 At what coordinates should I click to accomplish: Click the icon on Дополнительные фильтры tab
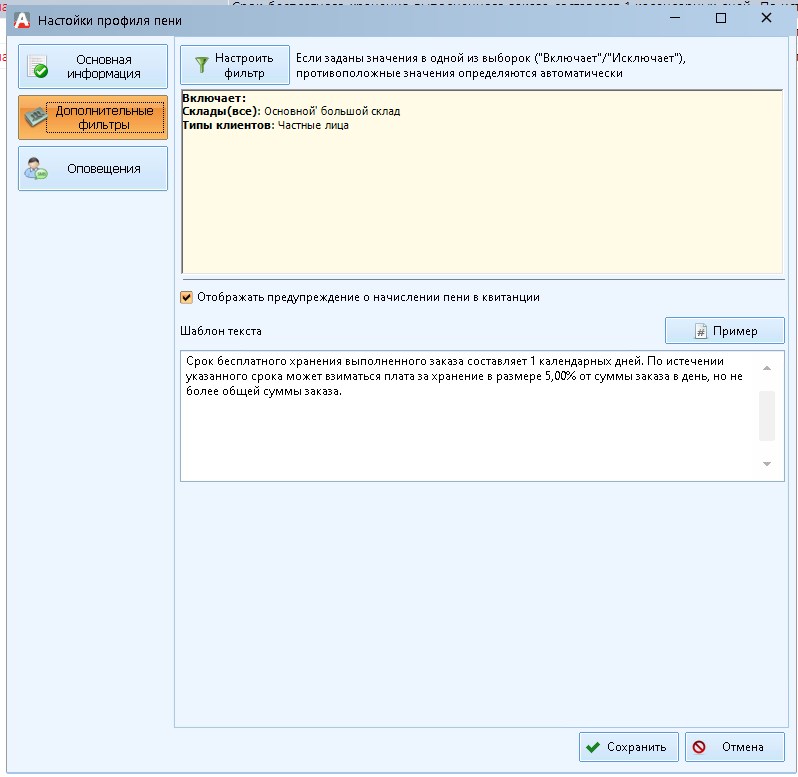pos(35,118)
